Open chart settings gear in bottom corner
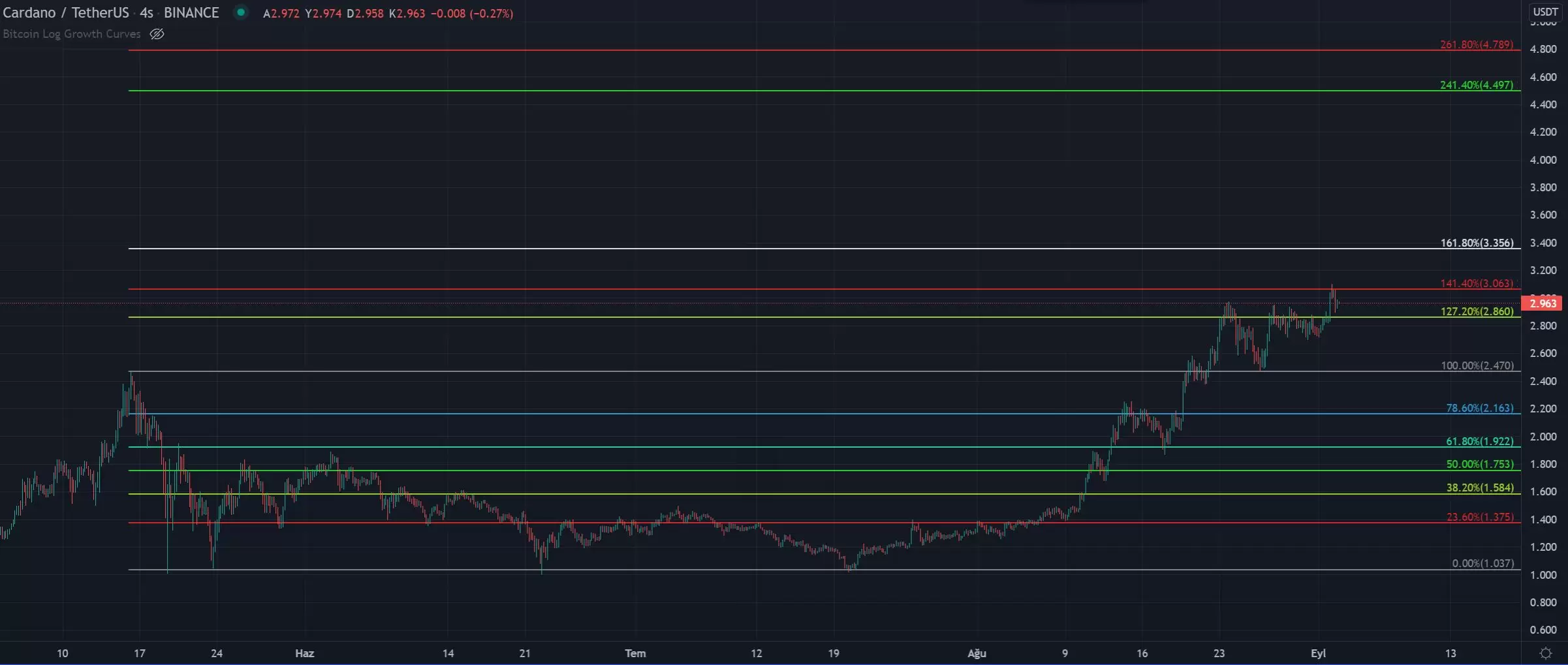Screen dimensions: 1568x665 [1545, 653]
